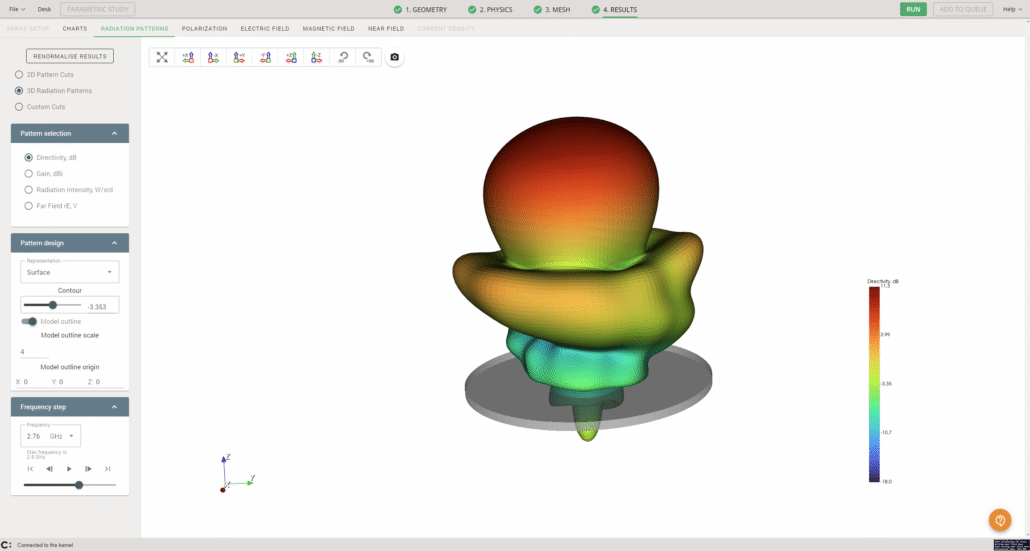This screenshot has height=551, width=1030.
Task: Open the Representation Surface dropdown
Action: tap(69, 272)
